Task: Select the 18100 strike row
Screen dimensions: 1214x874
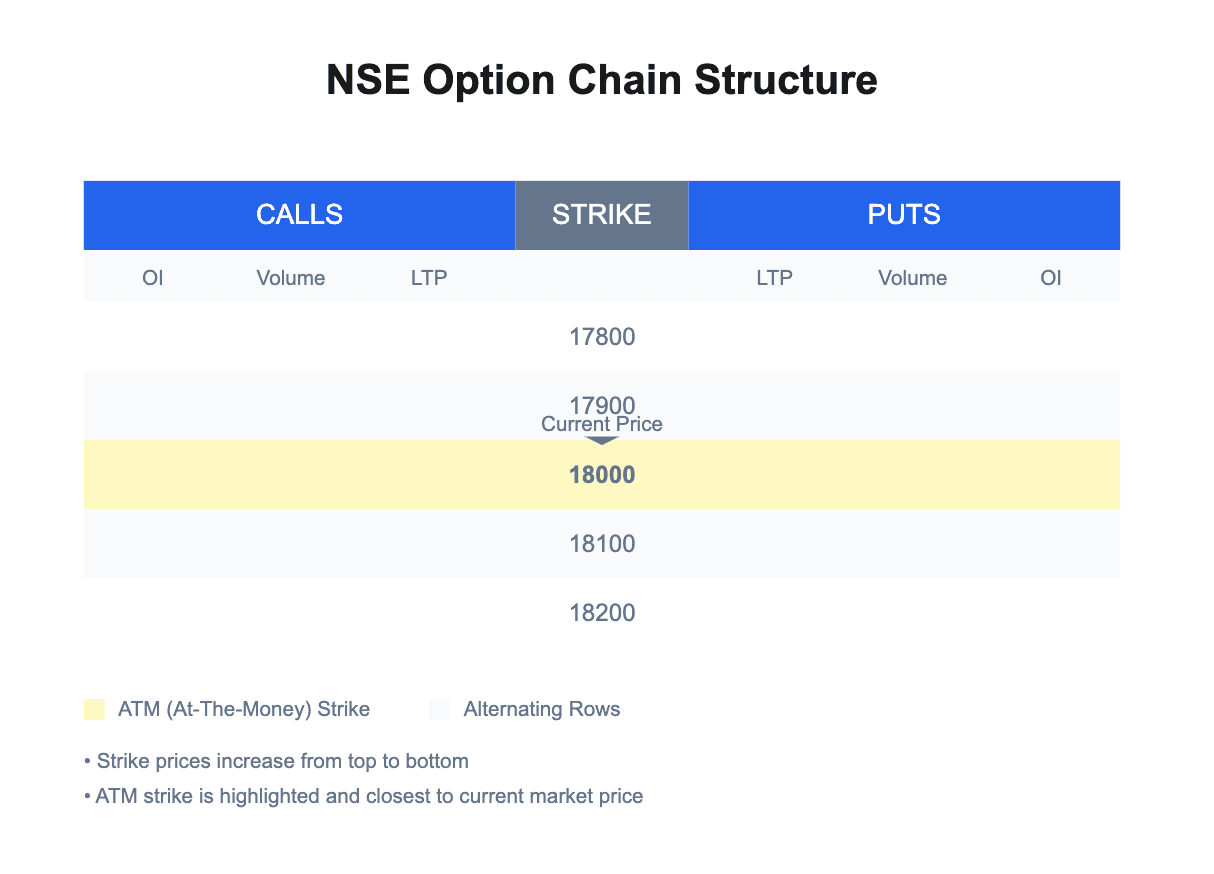Action: pos(602,544)
